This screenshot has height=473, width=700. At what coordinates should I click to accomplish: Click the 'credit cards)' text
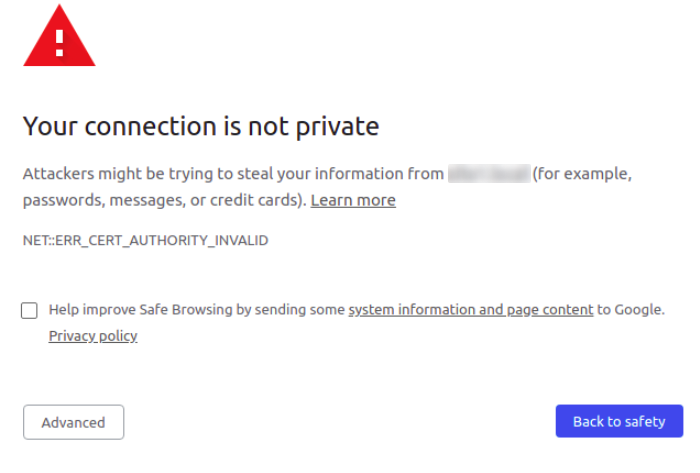258,200
